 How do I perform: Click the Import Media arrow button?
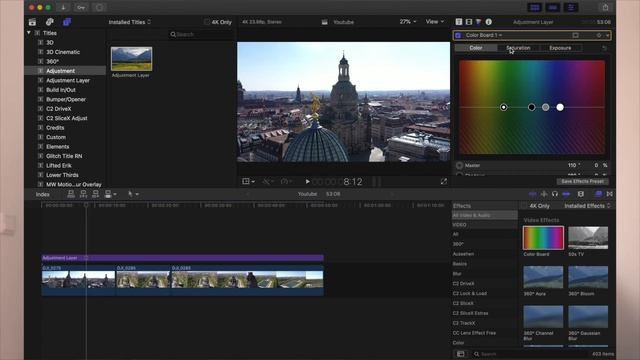pos(63,7)
